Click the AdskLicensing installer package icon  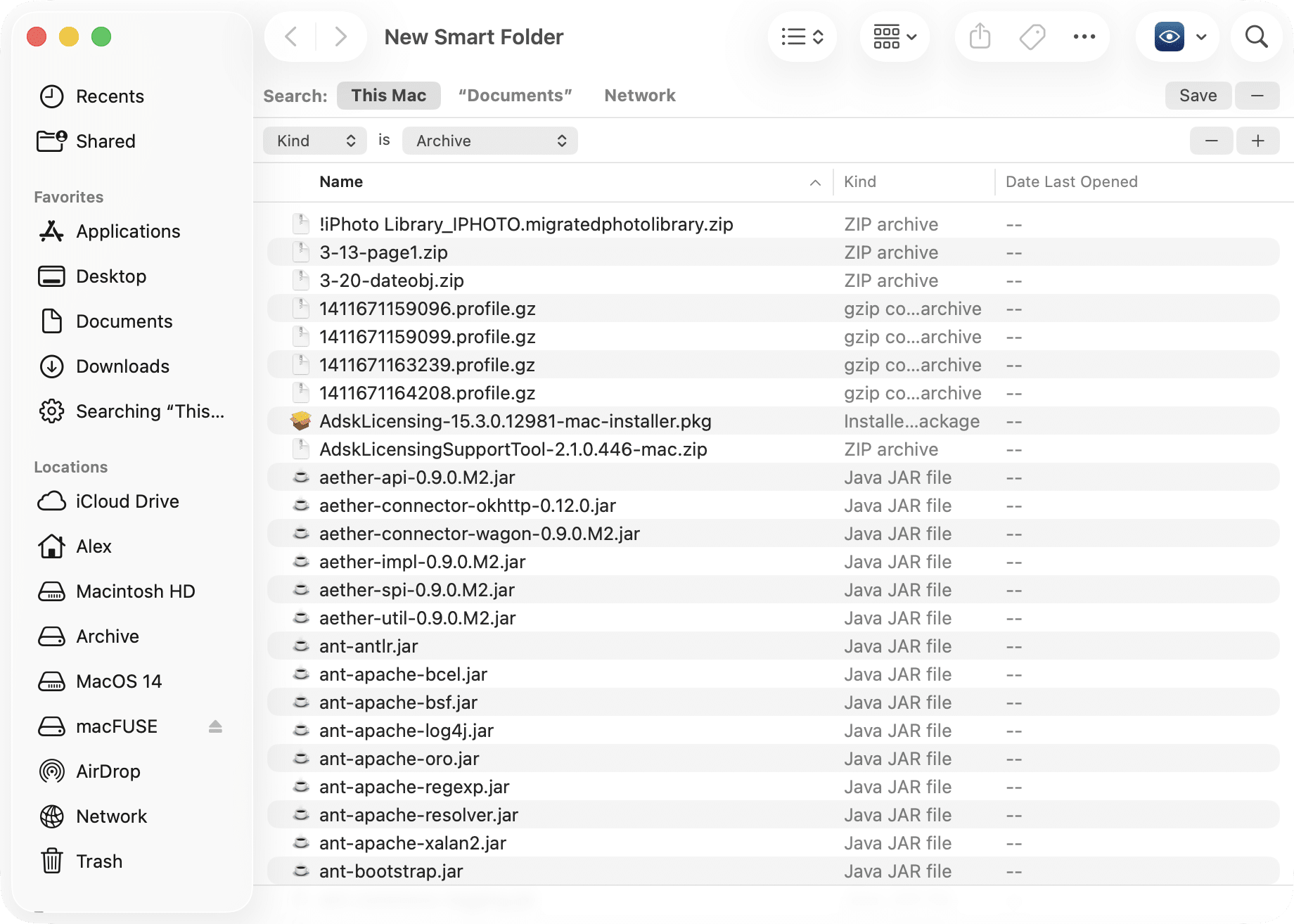(301, 421)
